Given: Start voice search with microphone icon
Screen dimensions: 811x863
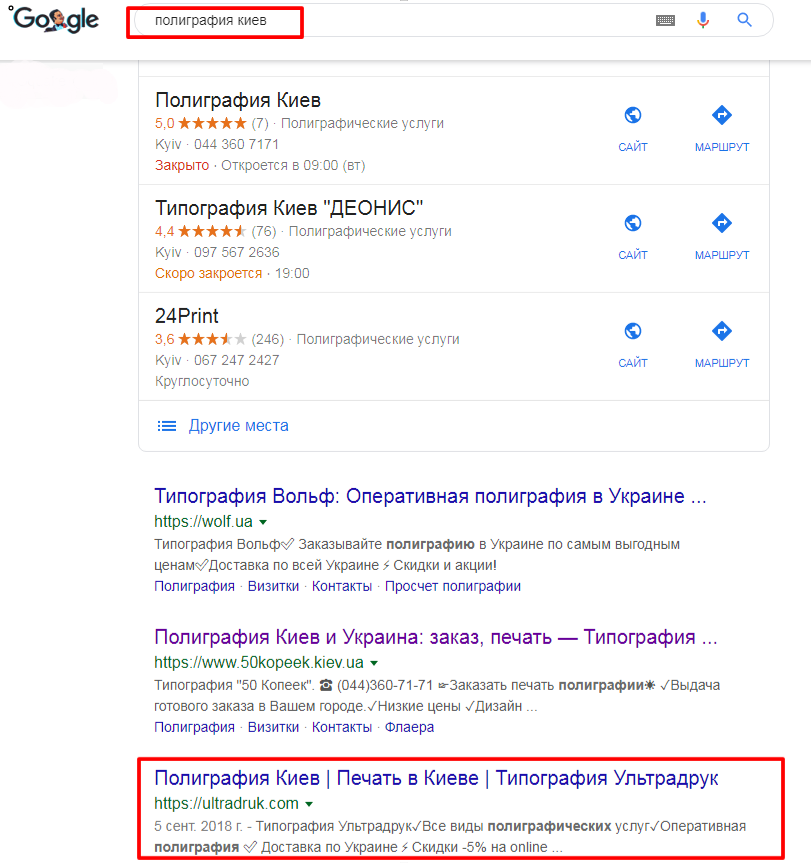Looking at the screenshot, I should (x=703, y=20).
